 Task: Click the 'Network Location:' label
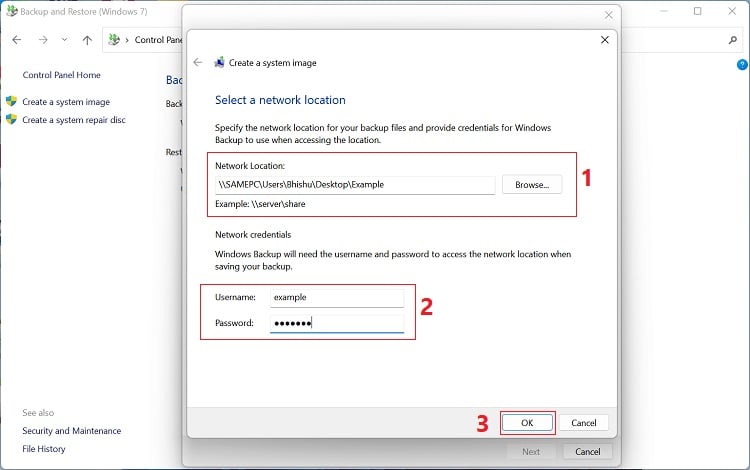pyautogui.click(x=250, y=166)
